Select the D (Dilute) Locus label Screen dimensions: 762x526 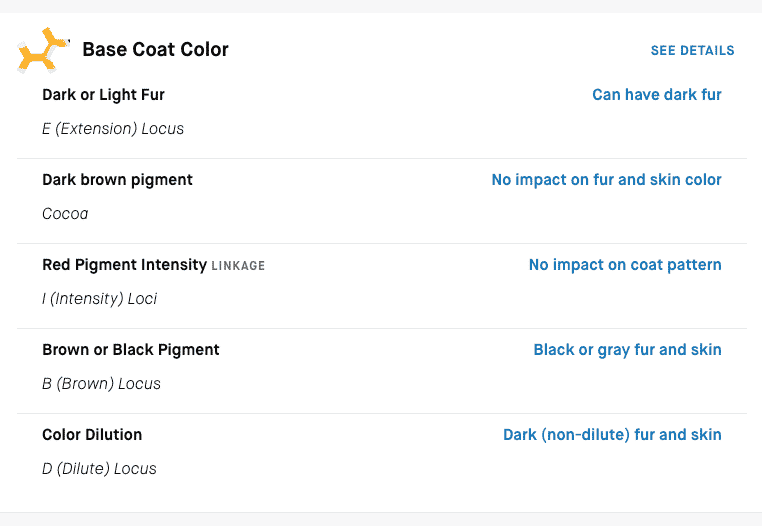tap(99, 469)
